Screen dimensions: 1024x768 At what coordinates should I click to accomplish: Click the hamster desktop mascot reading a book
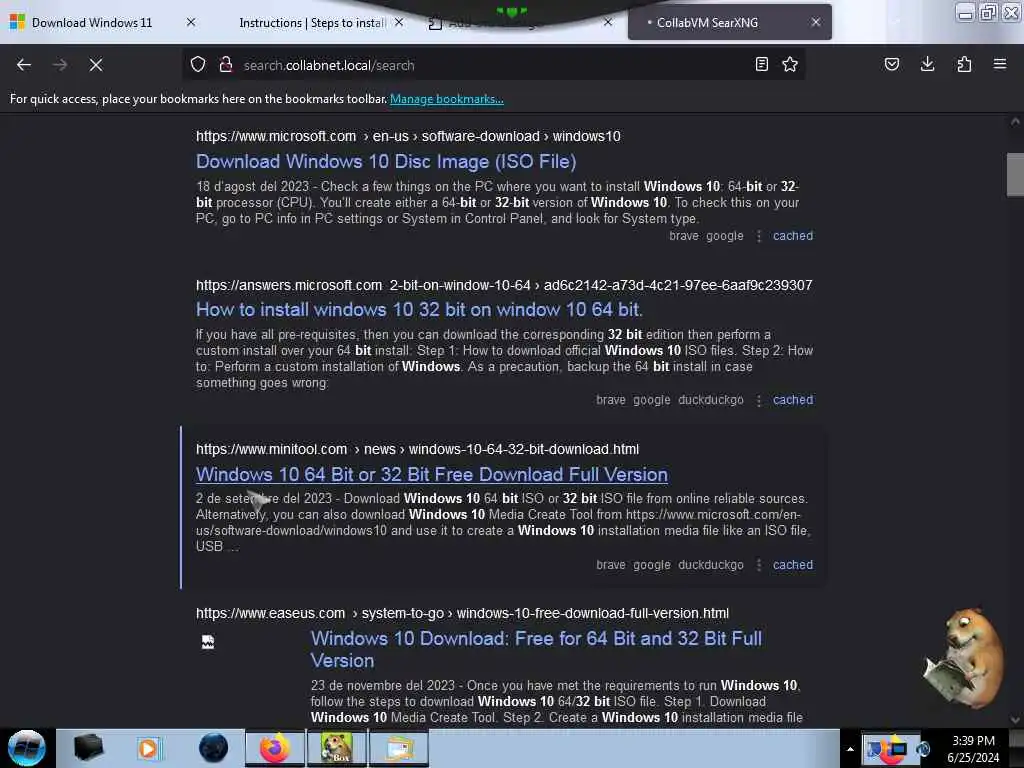tap(965, 659)
